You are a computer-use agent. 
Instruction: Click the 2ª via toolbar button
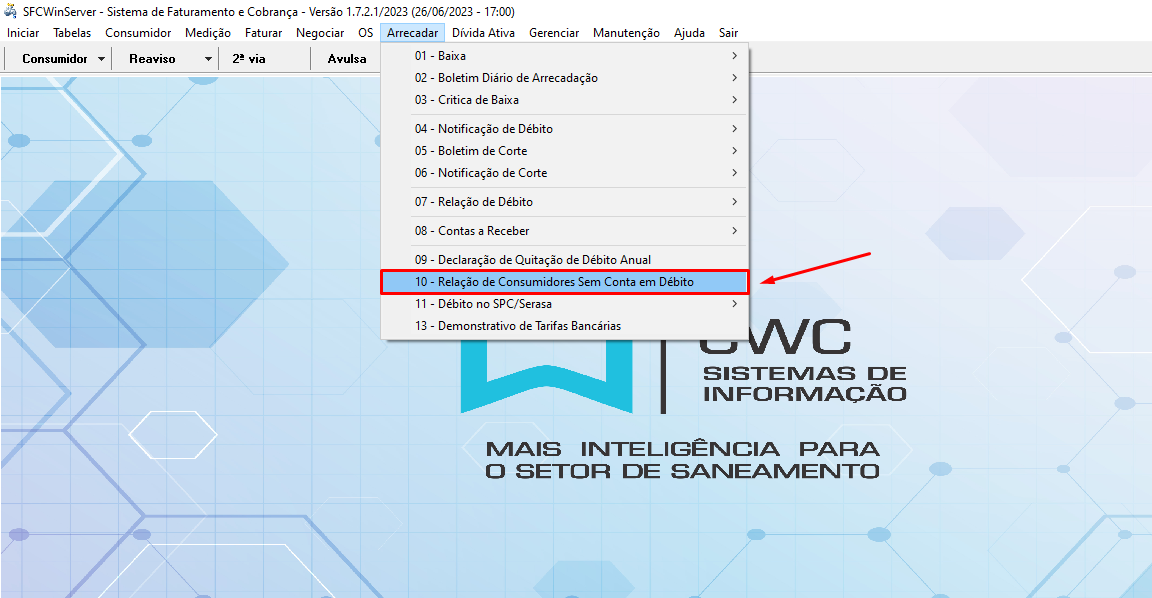pos(249,59)
